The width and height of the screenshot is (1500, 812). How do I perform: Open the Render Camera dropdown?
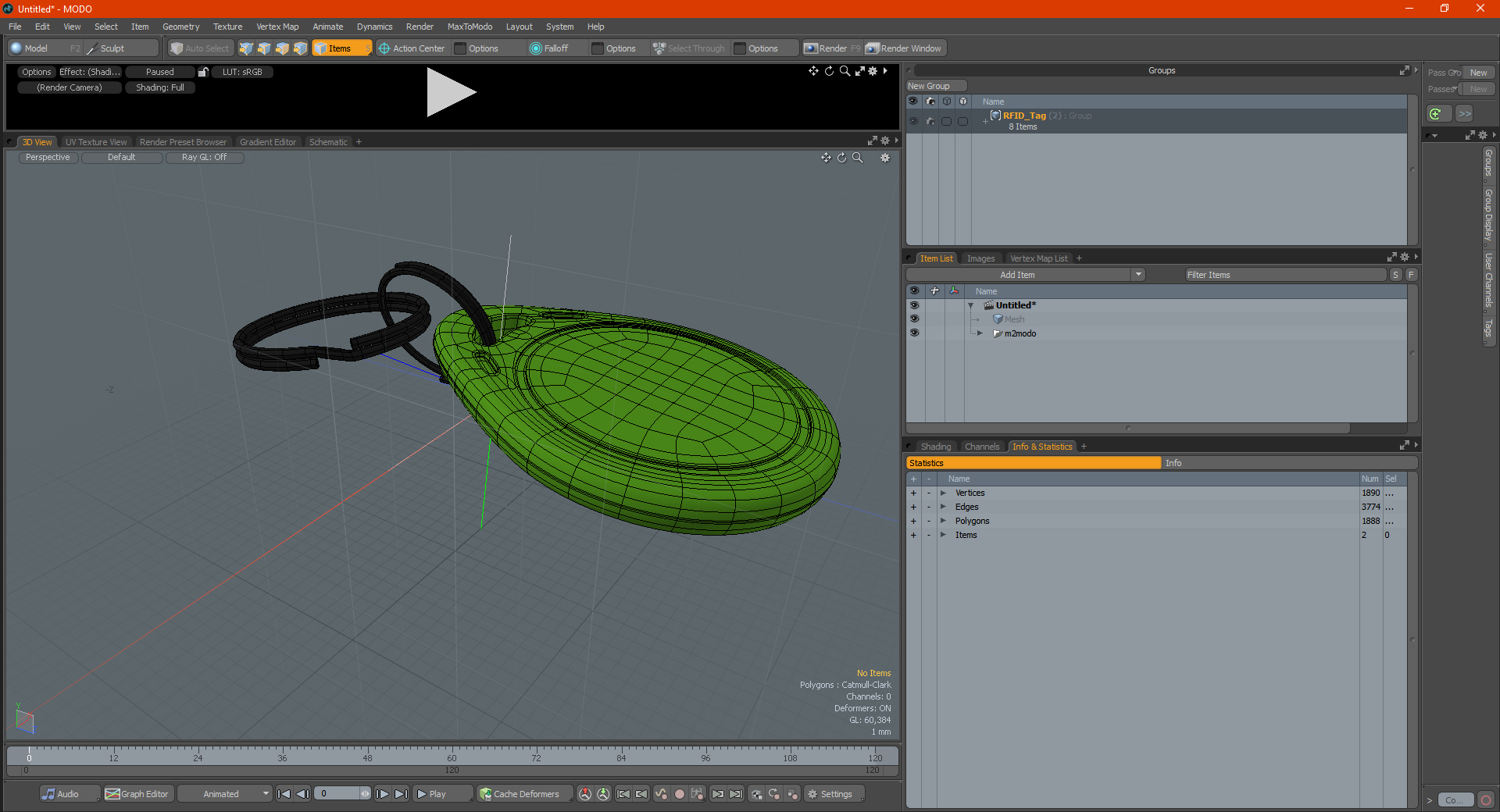(70, 87)
